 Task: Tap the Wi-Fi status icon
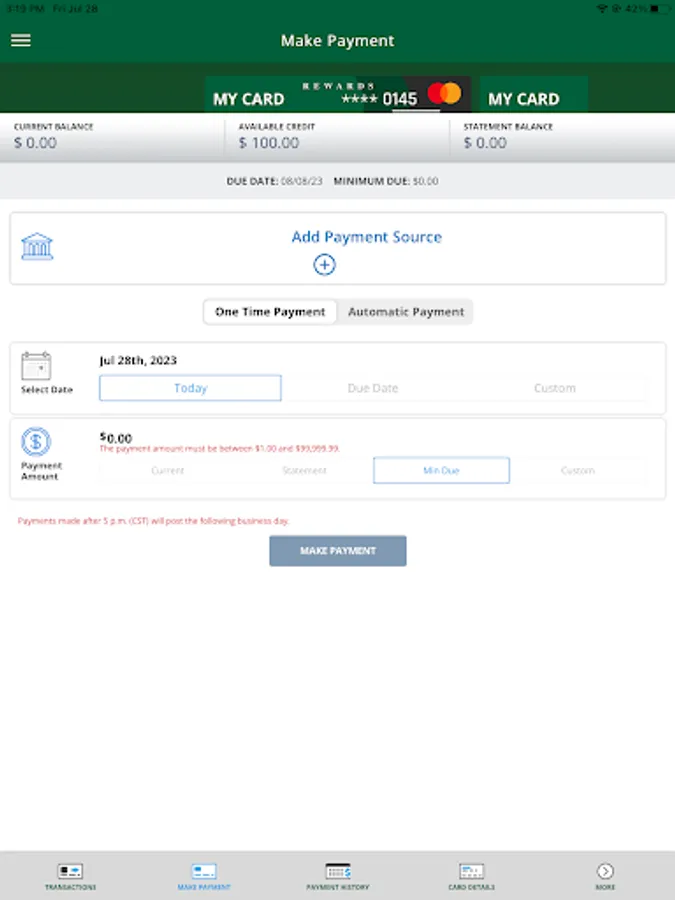[602, 9]
